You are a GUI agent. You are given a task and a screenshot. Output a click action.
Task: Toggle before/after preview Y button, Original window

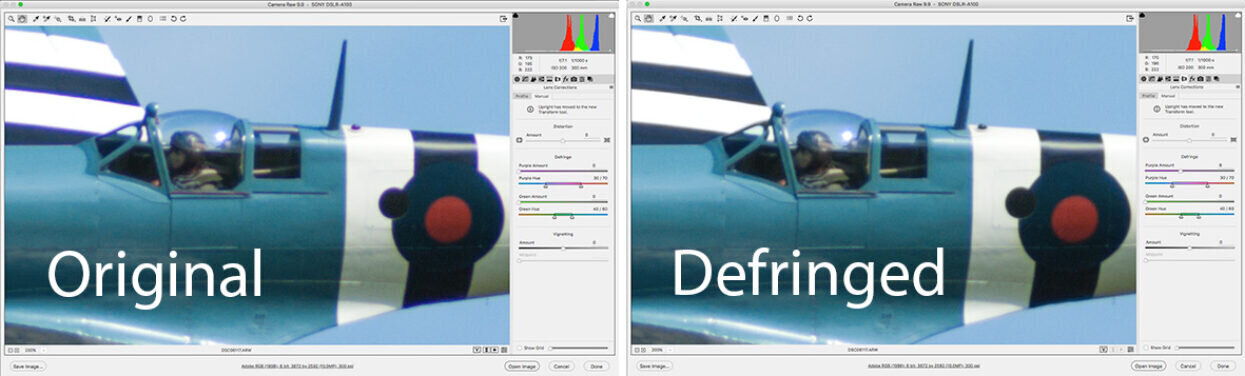[x=478, y=350]
